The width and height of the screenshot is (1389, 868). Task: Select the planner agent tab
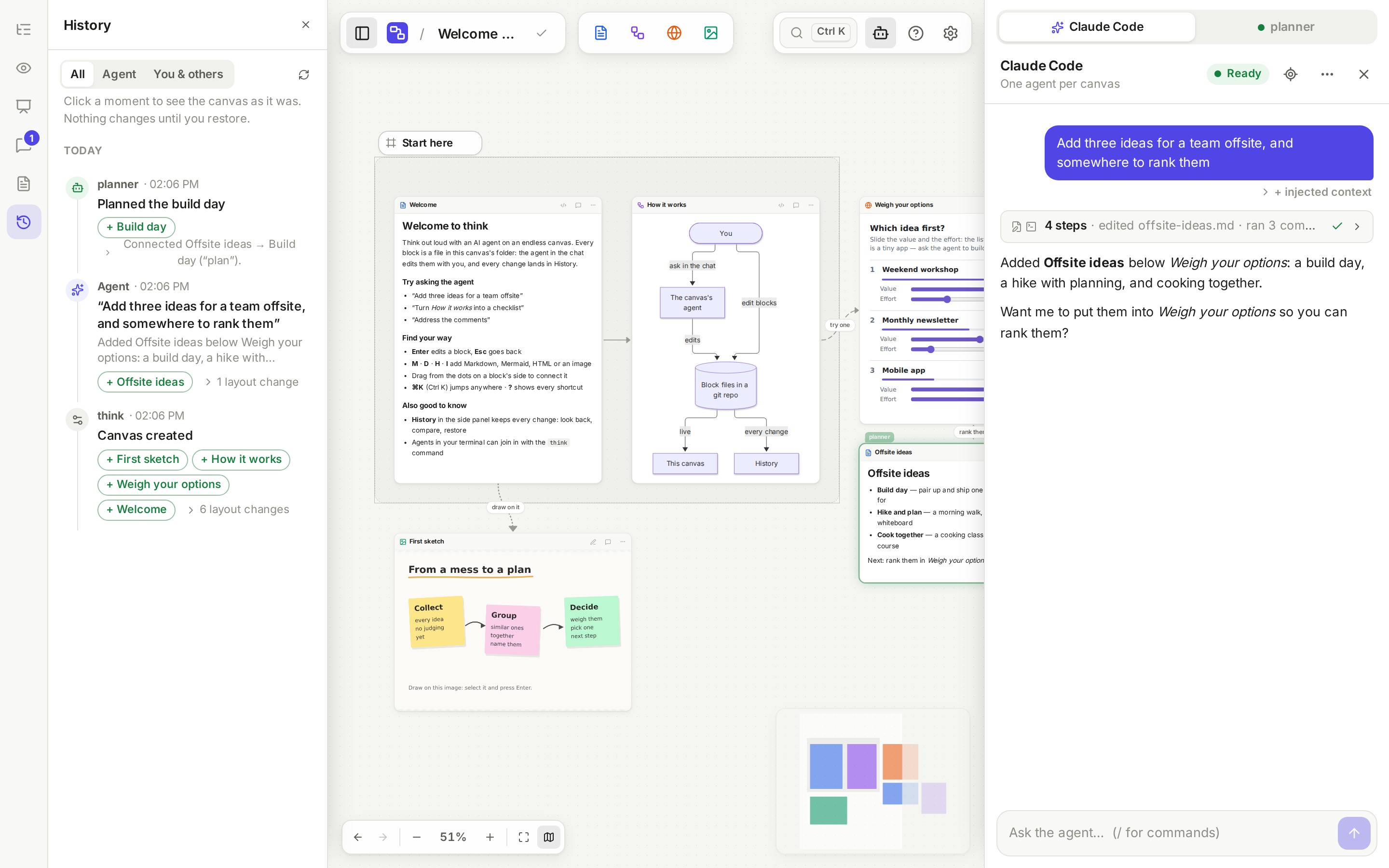1286,27
